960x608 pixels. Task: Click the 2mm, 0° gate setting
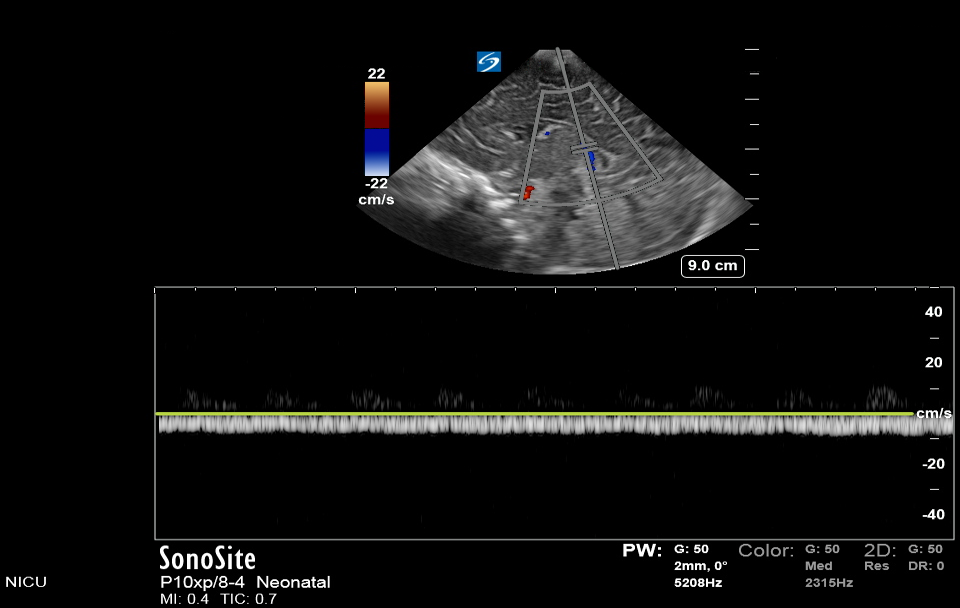coord(701,565)
